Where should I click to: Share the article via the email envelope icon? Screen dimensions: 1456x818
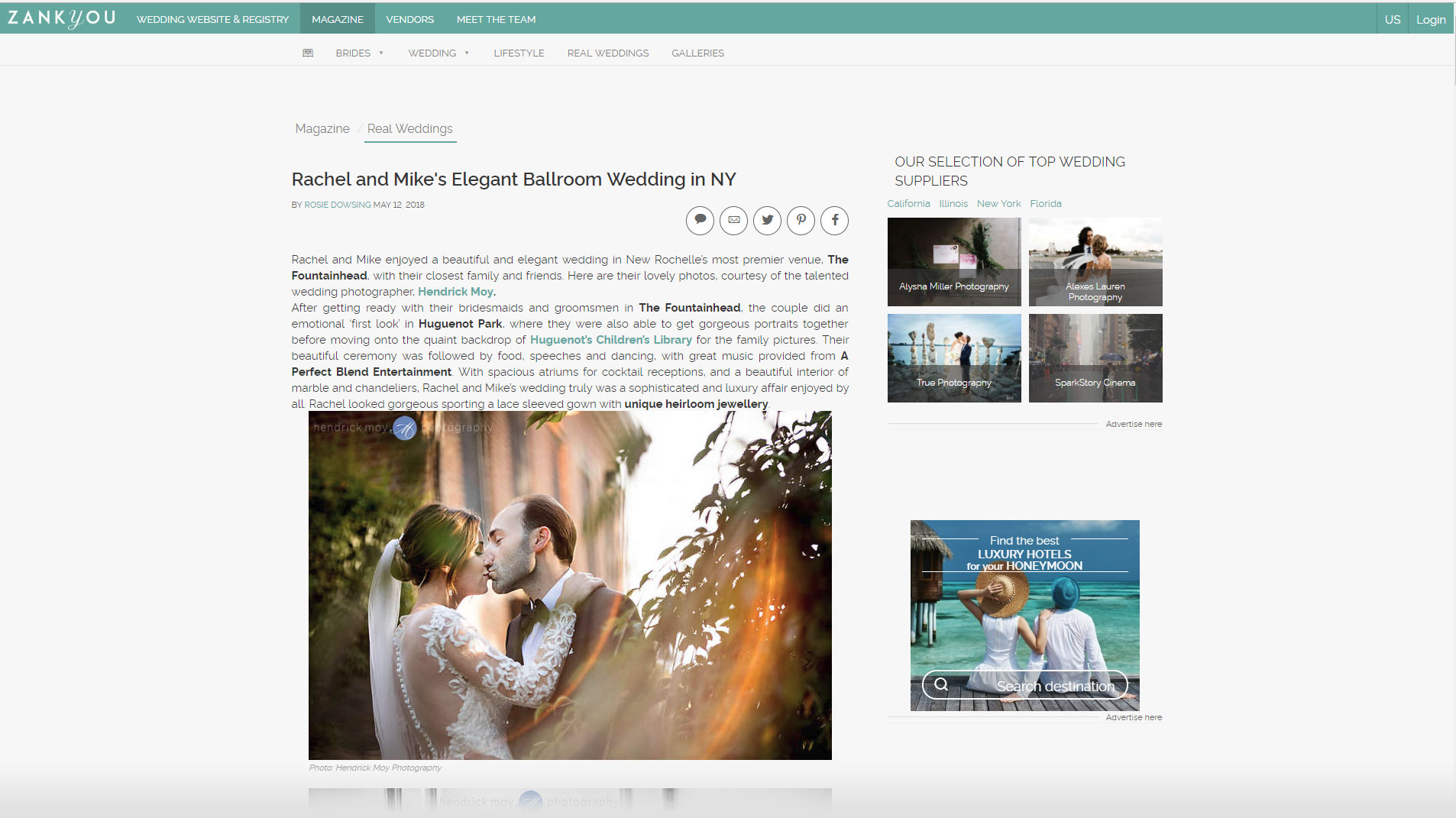pyautogui.click(x=734, y=220)
